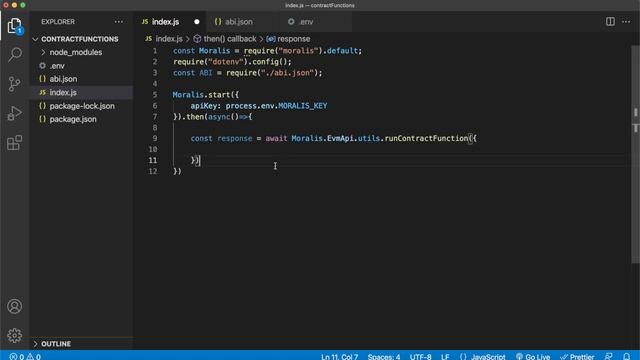Open the Explorer view in activity bar

point(15,26)
